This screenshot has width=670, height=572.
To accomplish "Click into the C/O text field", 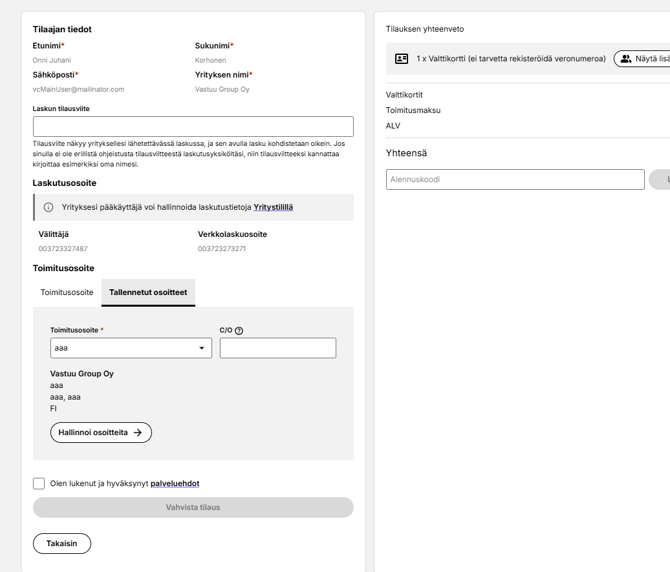I will coord(278,348).
